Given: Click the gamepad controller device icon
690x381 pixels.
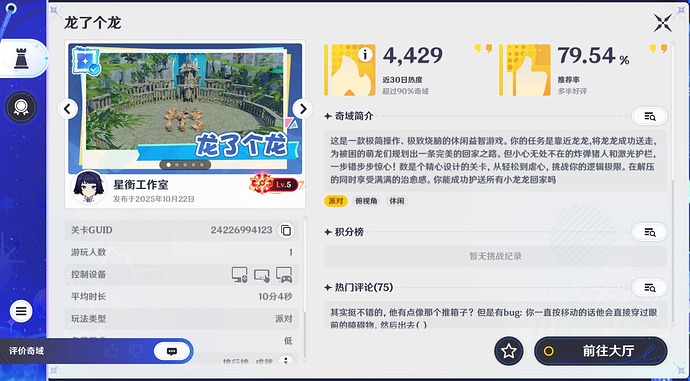Looking at the screenshot, I should pyautogui.click(x=284, y=275).
